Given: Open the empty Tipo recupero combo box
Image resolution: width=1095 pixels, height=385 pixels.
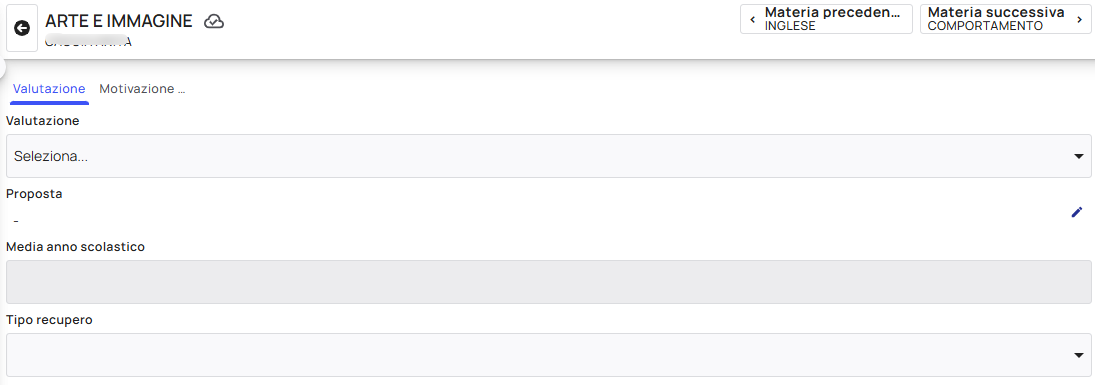Looking at the screenshot, I should pyautogui.click(x=548, y=355).
